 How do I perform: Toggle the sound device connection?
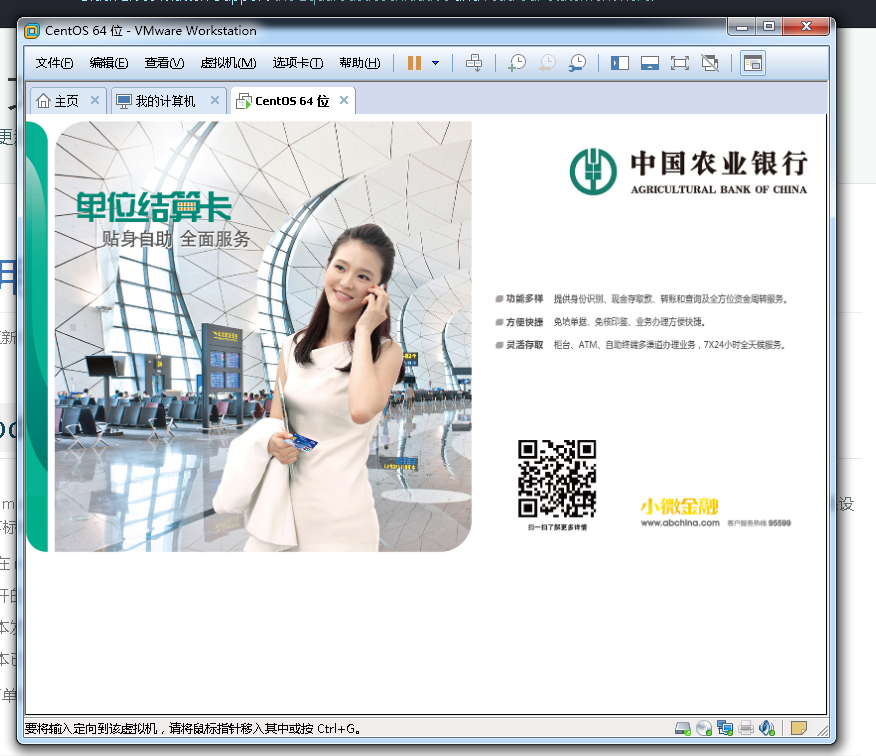click(767, 729)
